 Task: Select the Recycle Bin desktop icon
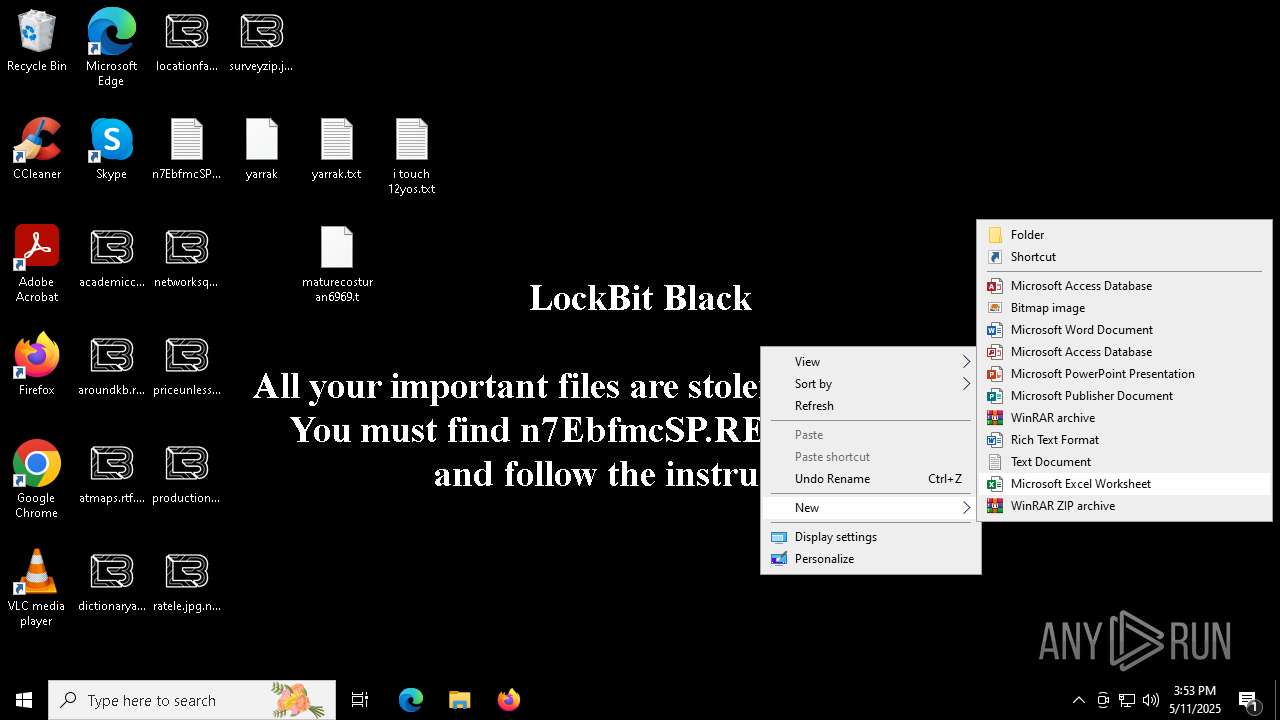pyautogui.click(x=37, y=42)
